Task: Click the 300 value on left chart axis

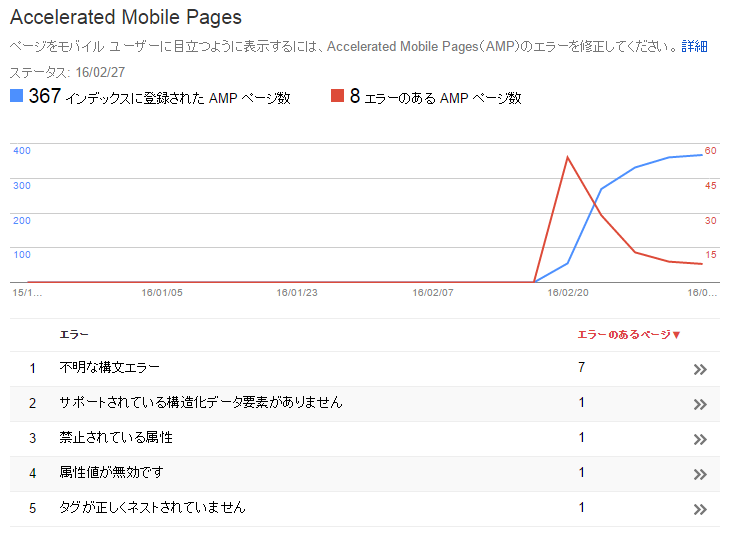Action: click(22, 186)
